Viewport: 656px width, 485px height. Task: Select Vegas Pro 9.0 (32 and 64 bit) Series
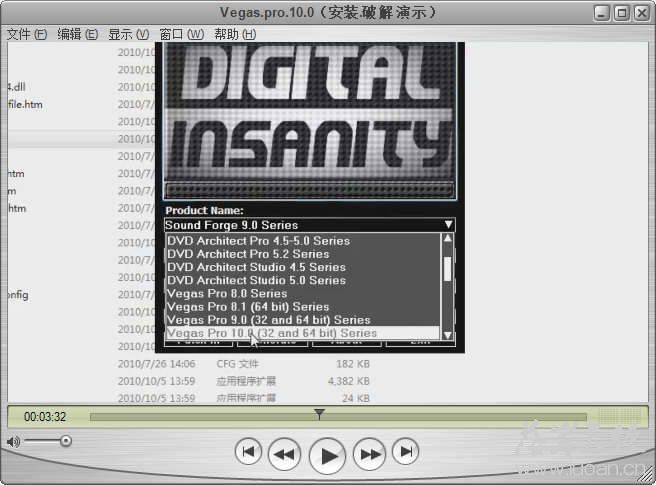[x=303, y=320]
